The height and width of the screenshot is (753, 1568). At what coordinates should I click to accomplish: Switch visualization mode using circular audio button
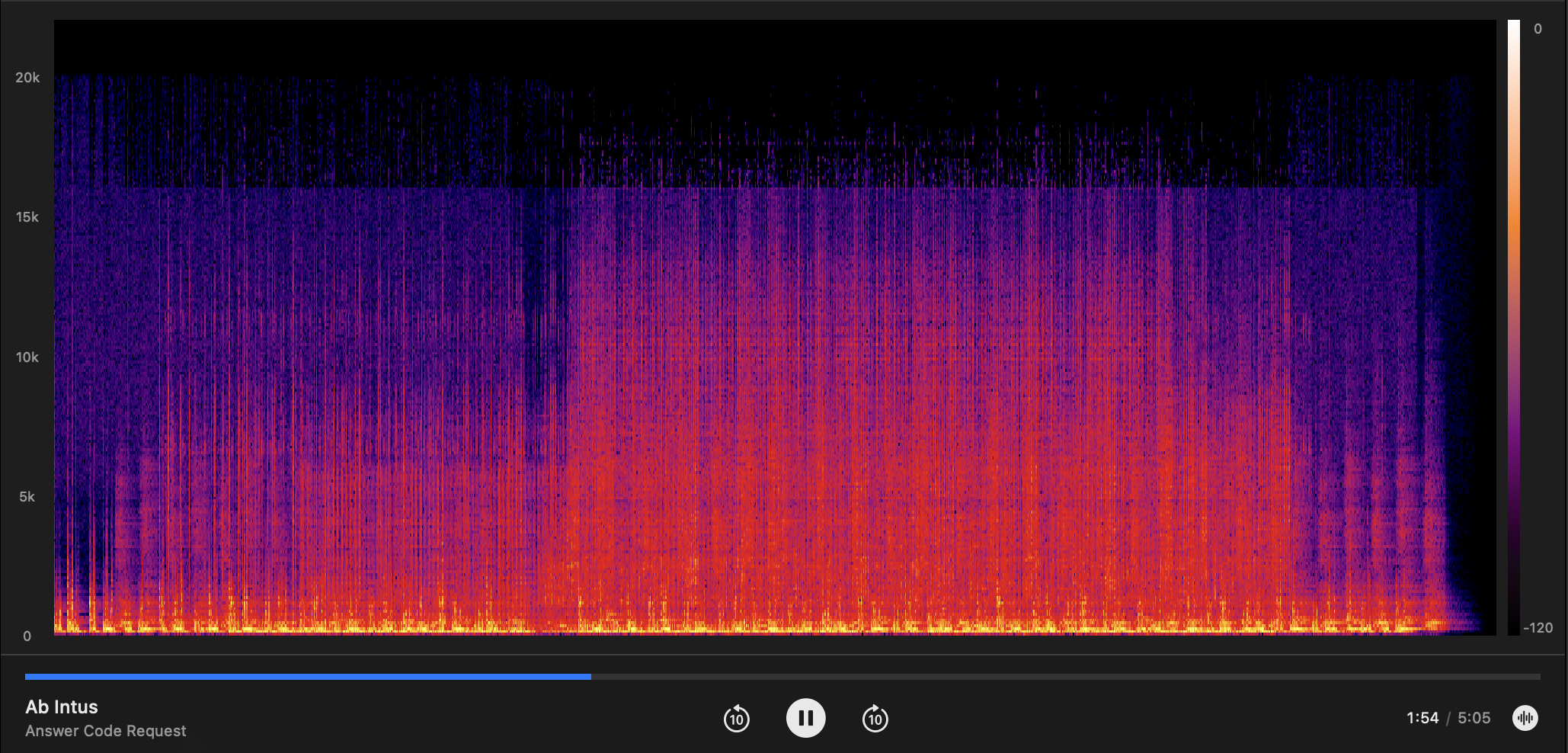pos(1525,717)
